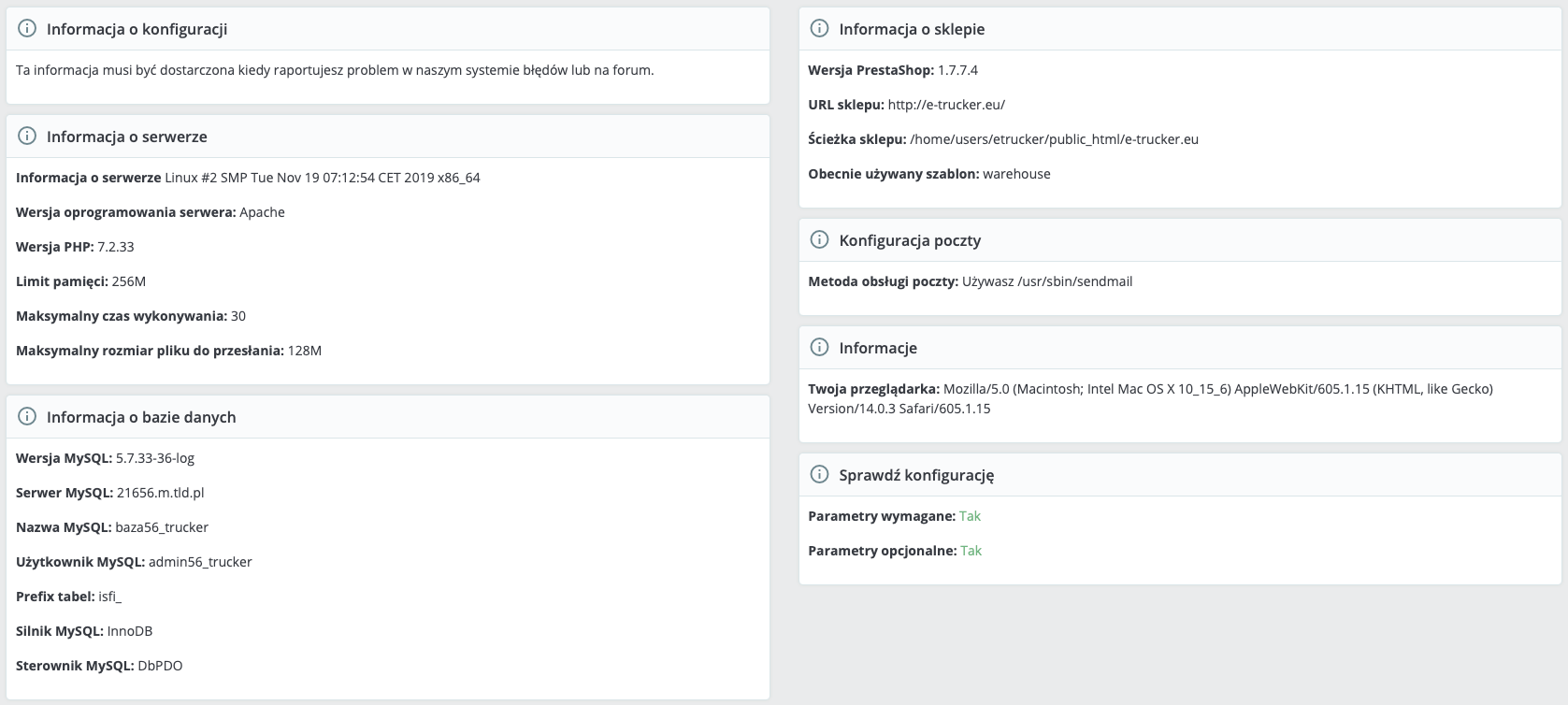
Task: Click info icon beside Informacja o sklepie
Action: (x=819, y=29)
